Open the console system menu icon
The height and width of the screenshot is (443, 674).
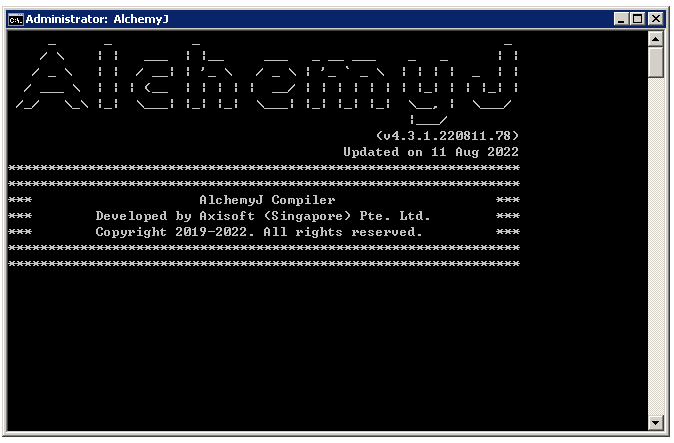pyautogui.click(x=16, y=19)
